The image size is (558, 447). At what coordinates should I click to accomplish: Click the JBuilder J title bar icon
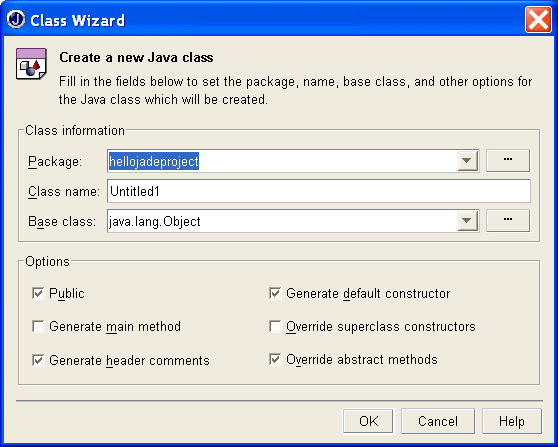point(16,20)
